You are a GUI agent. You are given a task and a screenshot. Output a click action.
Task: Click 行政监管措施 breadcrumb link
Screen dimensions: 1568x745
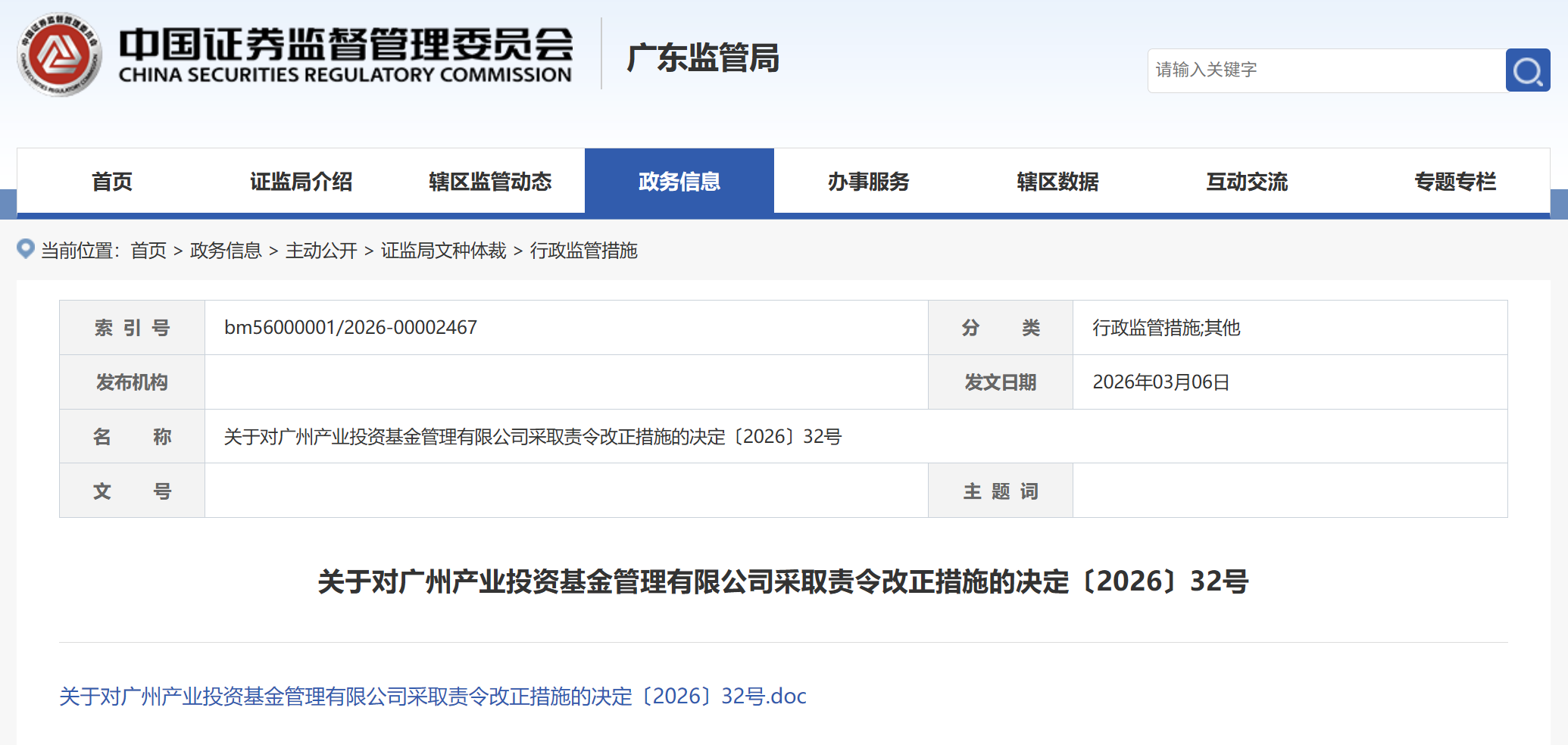click(x=583, y=251)
